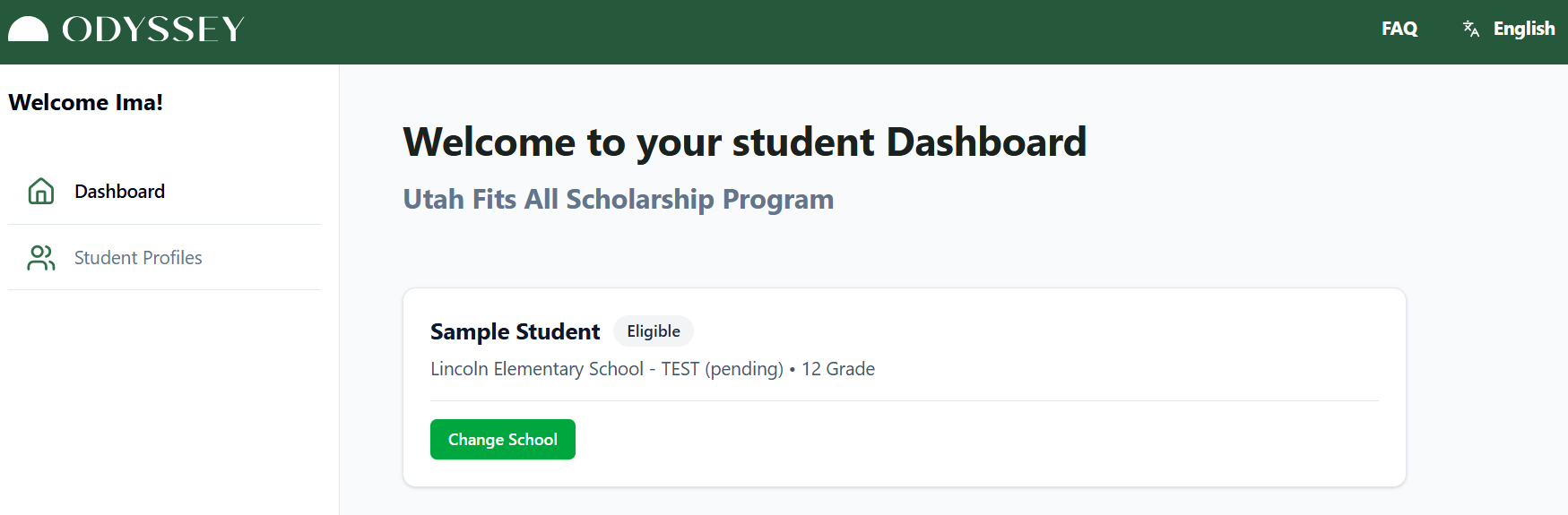Click the translate language icon
Screen dimensions: 1568x515
click(x=1470, y=29)
